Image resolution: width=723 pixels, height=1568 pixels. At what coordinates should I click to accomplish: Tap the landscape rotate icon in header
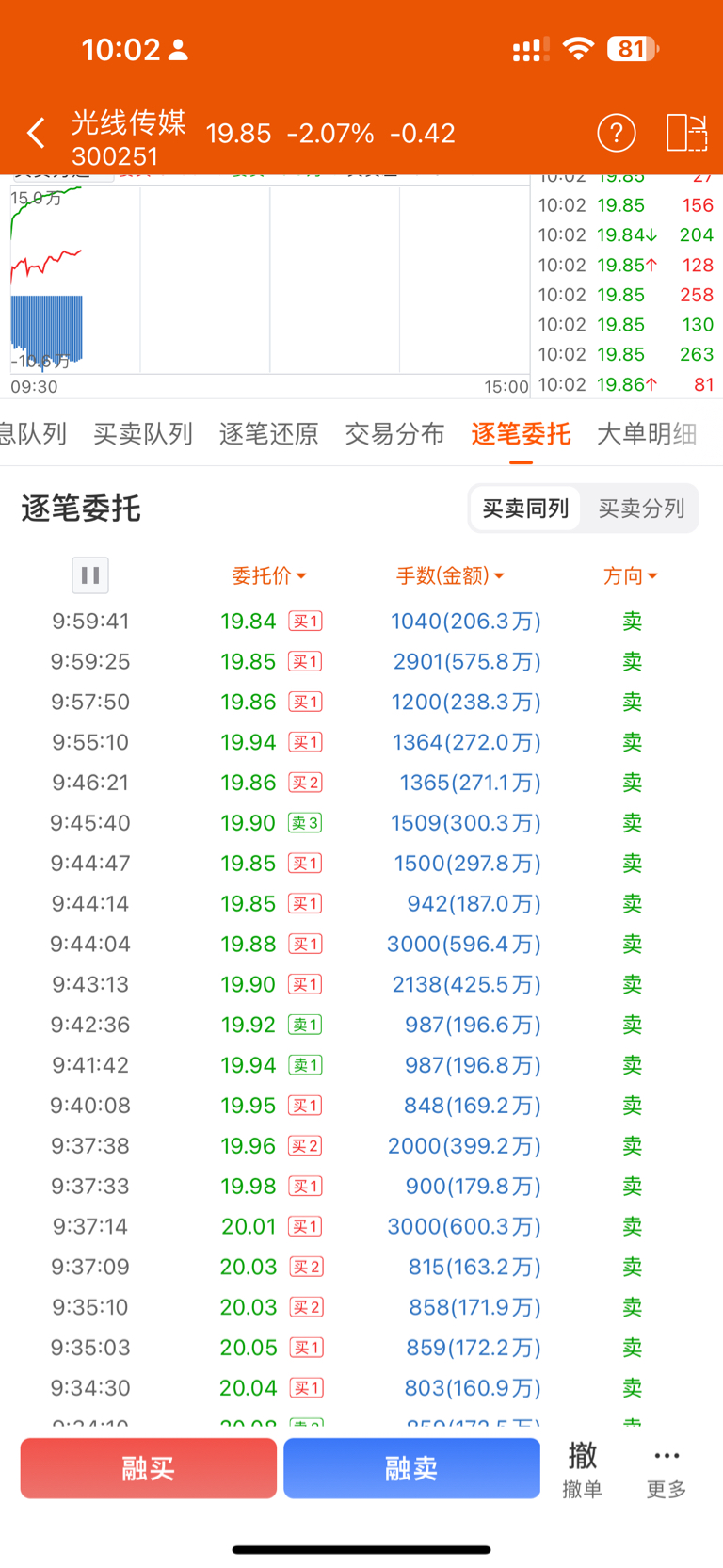(686, 133)
